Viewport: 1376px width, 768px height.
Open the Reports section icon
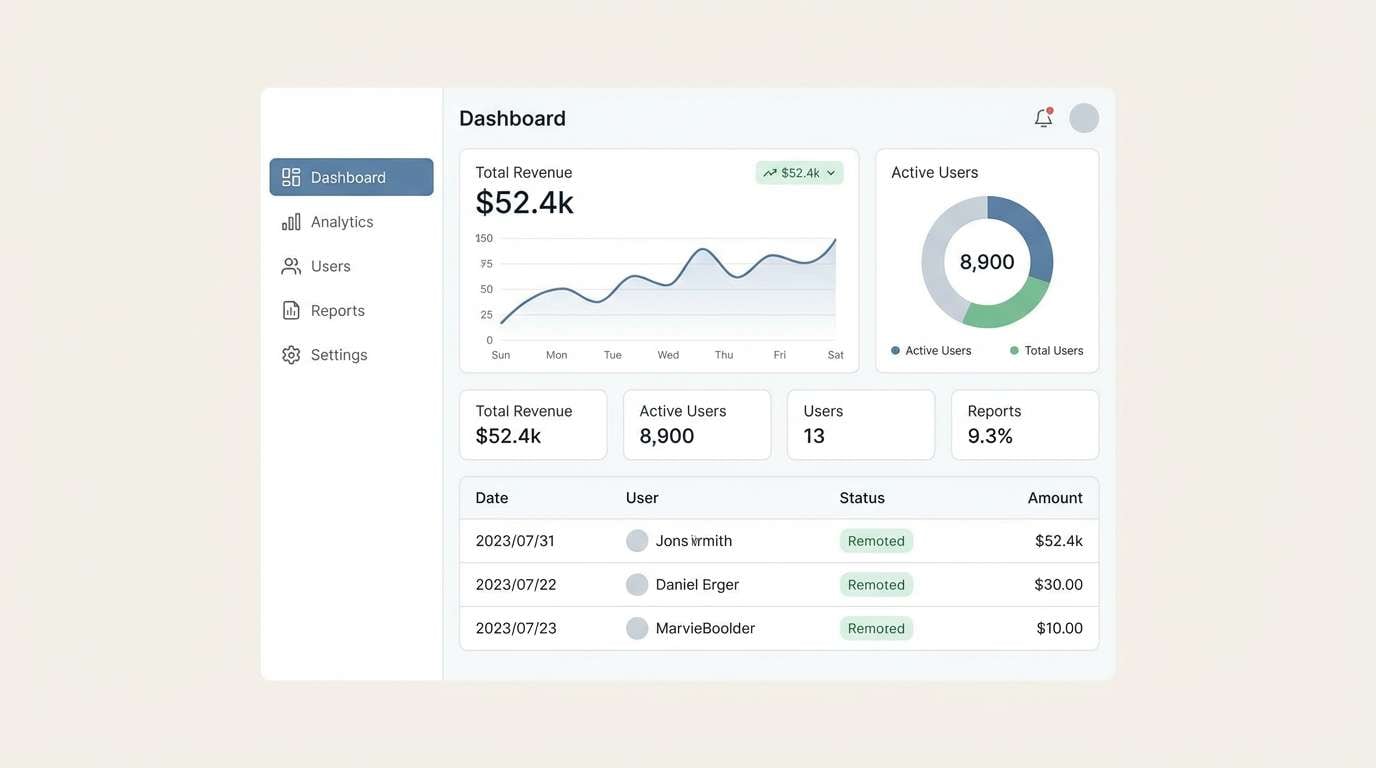[x=290, y=309]
